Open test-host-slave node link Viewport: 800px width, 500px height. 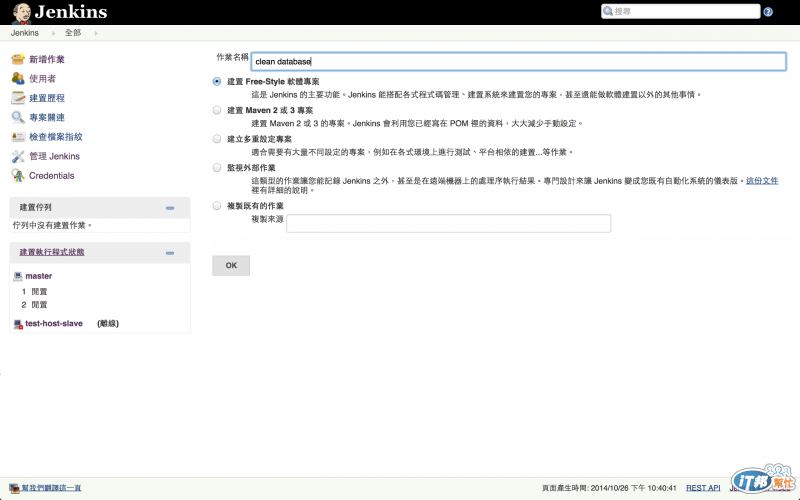click(x=54, y=323)
